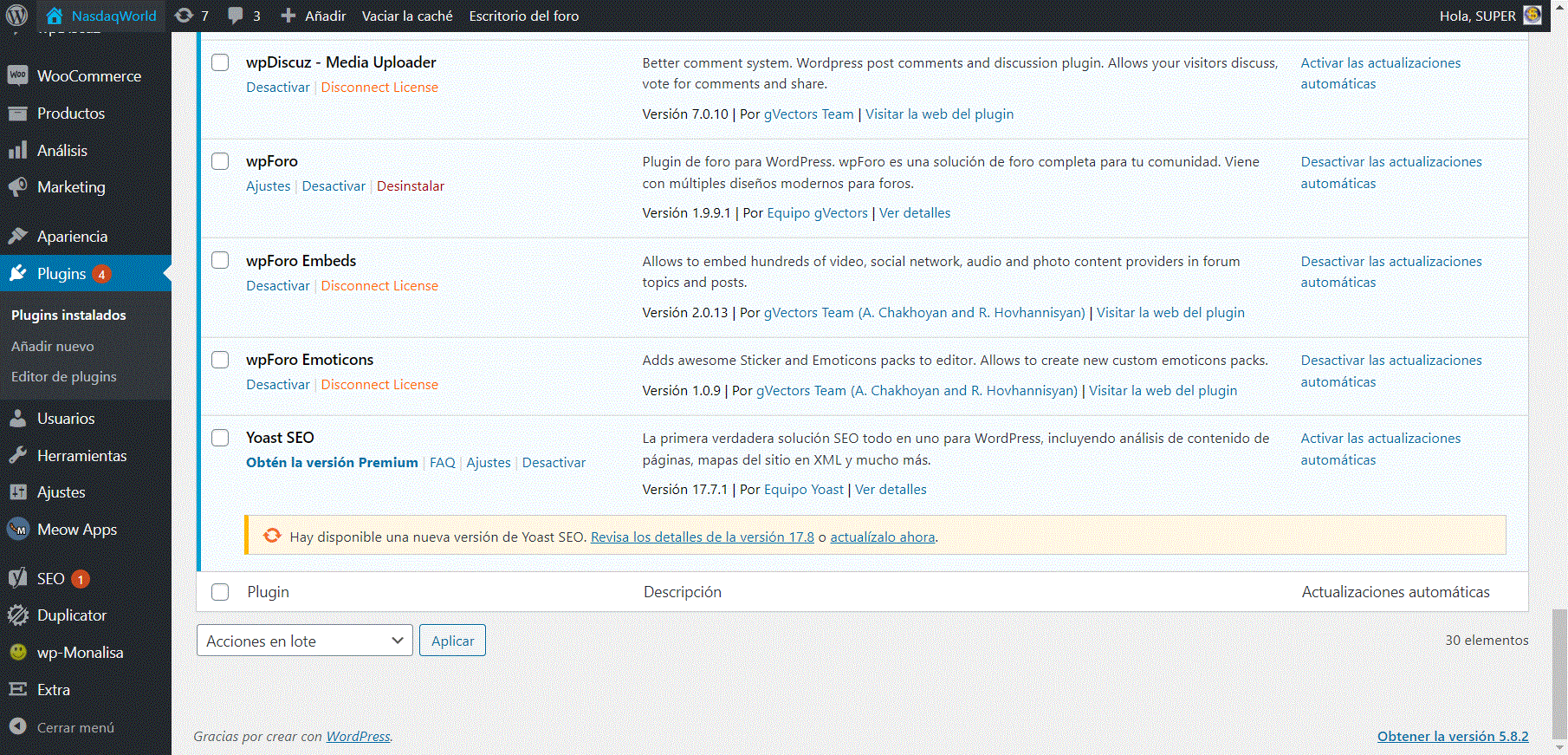Open Yoast SEO FAQ link

[x=443, y=462]
